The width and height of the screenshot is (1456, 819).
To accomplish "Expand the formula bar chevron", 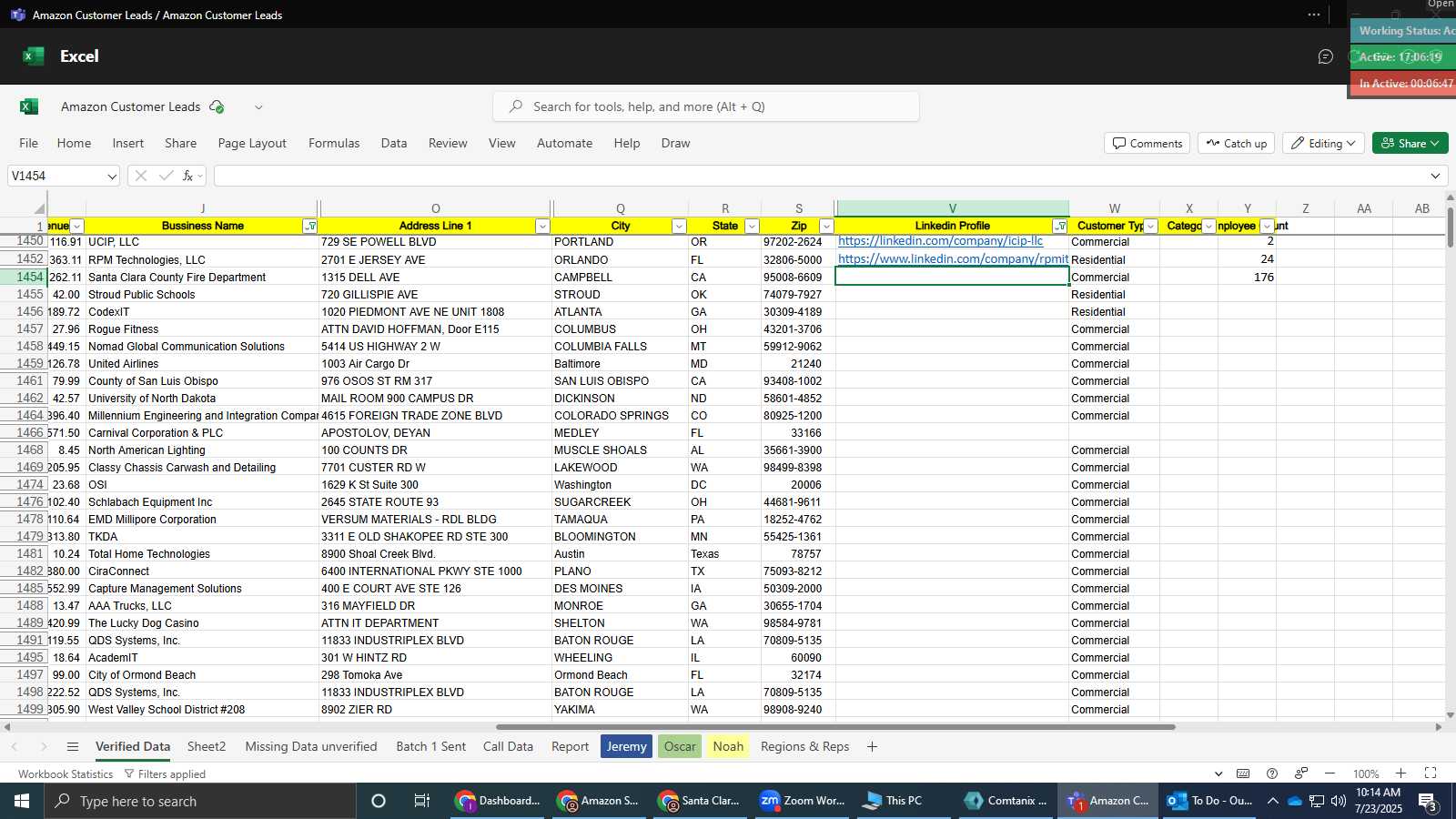I will coord(1435,176).
